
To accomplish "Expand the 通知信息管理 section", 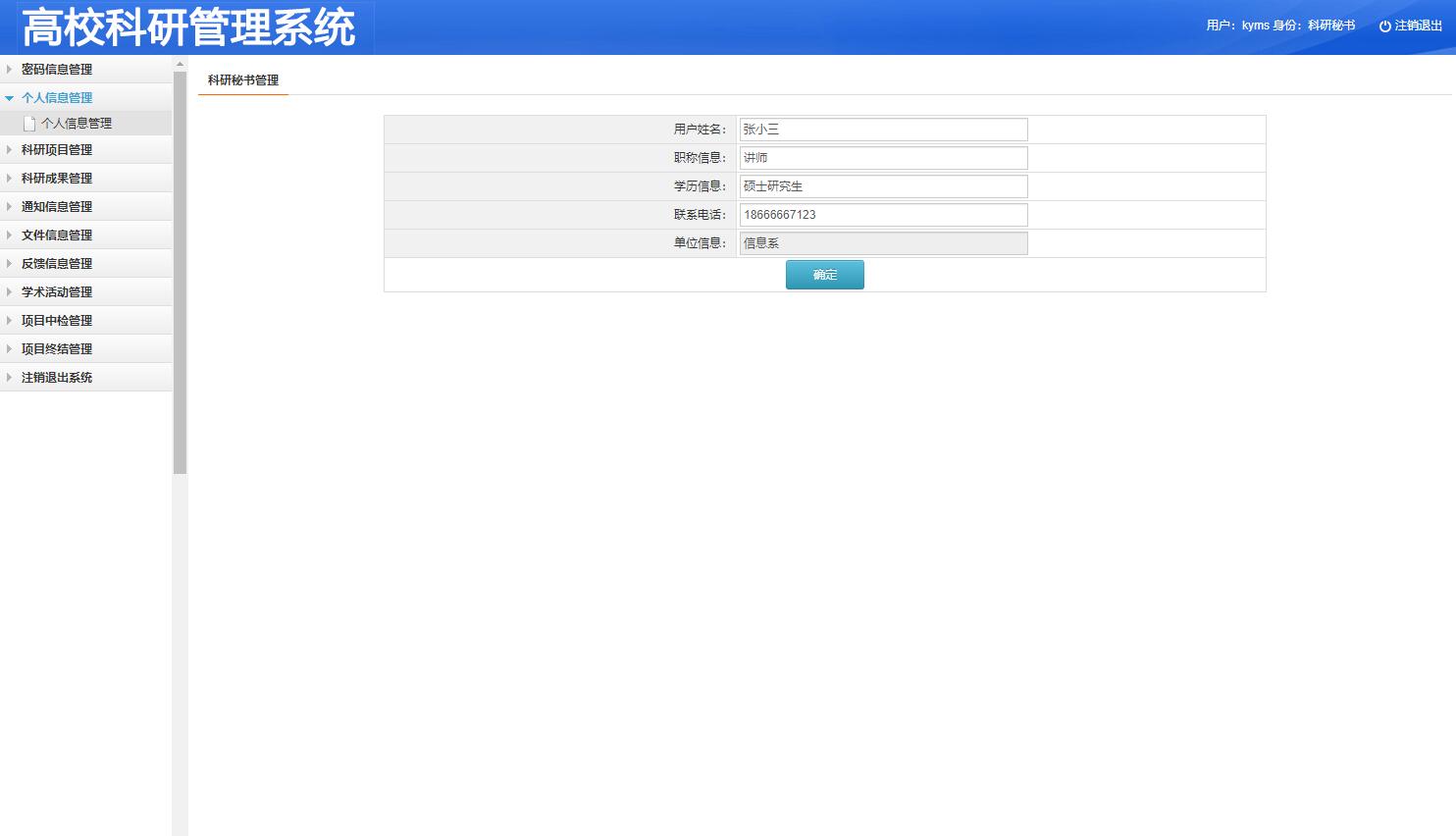I will click(56, 206).
